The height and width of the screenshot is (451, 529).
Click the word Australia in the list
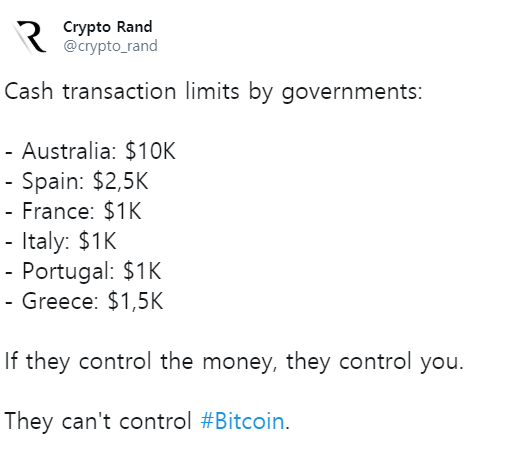point(66,151)
